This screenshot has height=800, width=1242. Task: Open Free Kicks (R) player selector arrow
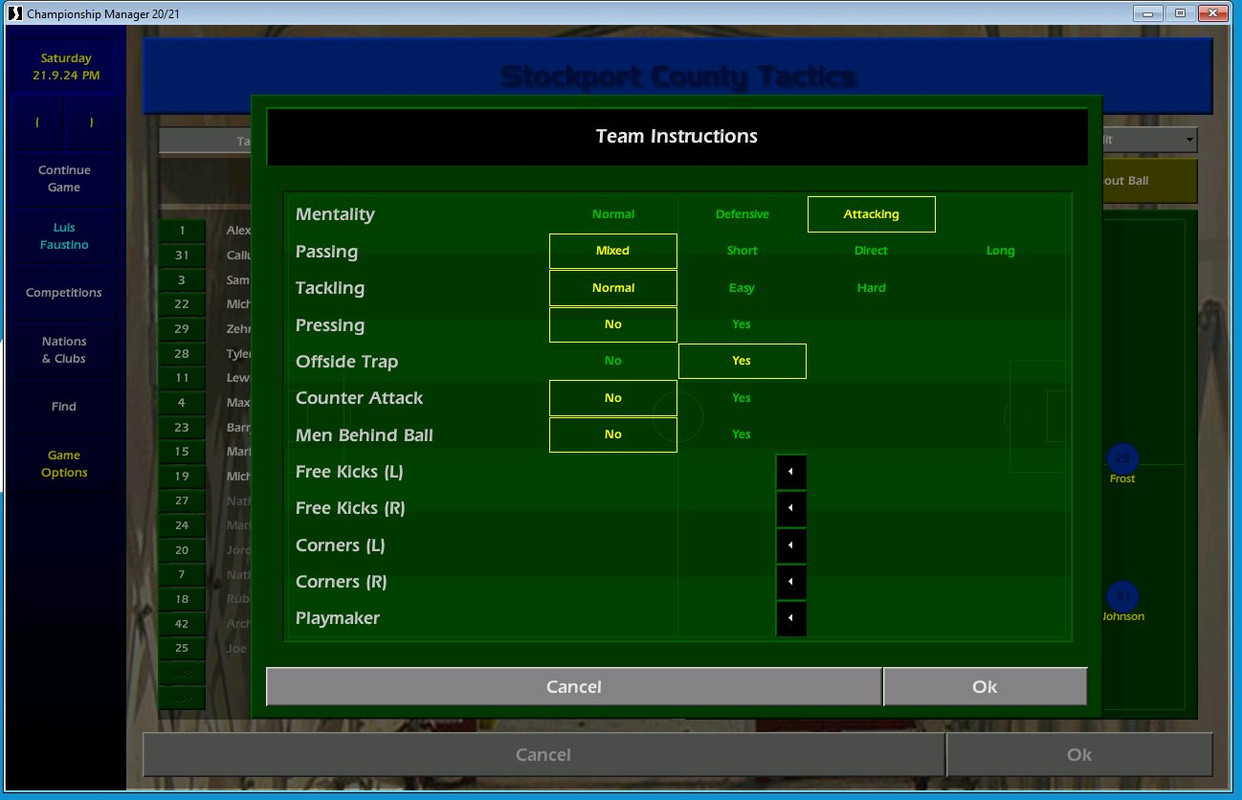coord(791,508)
